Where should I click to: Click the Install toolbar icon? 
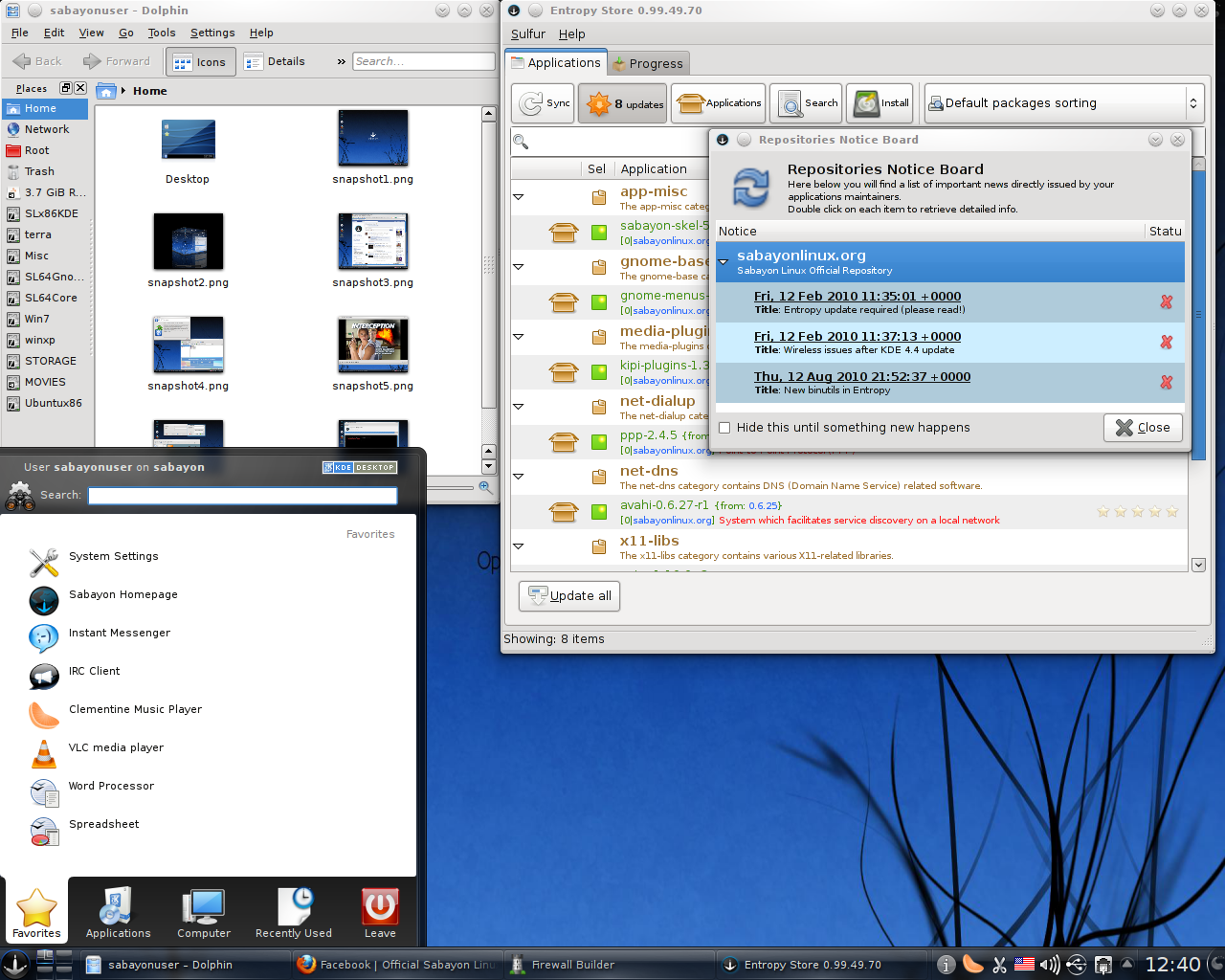click(x=879, y=103)
